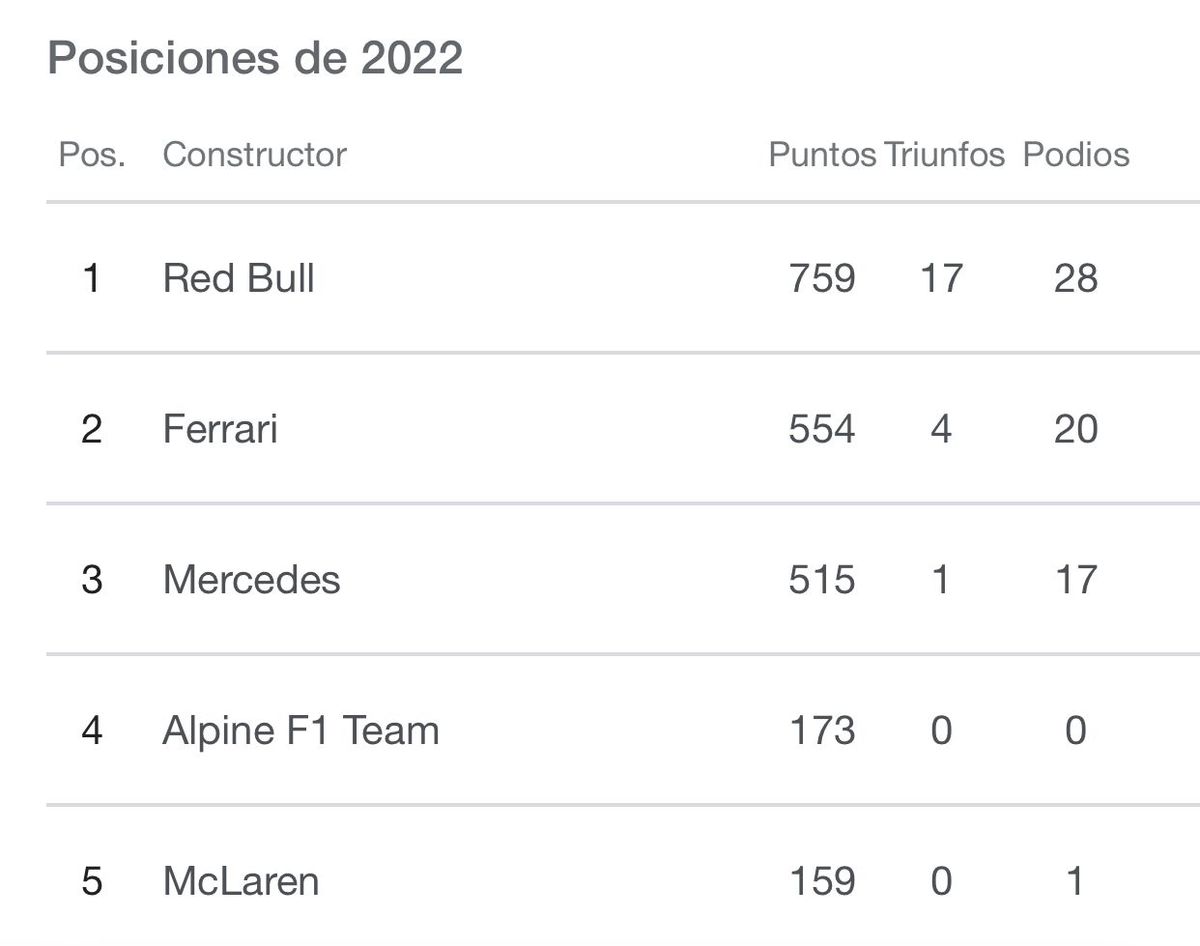Select the Mercedes constructor name
The width and height of the screenshot is (1200, 946).
[x=251, y=580]
